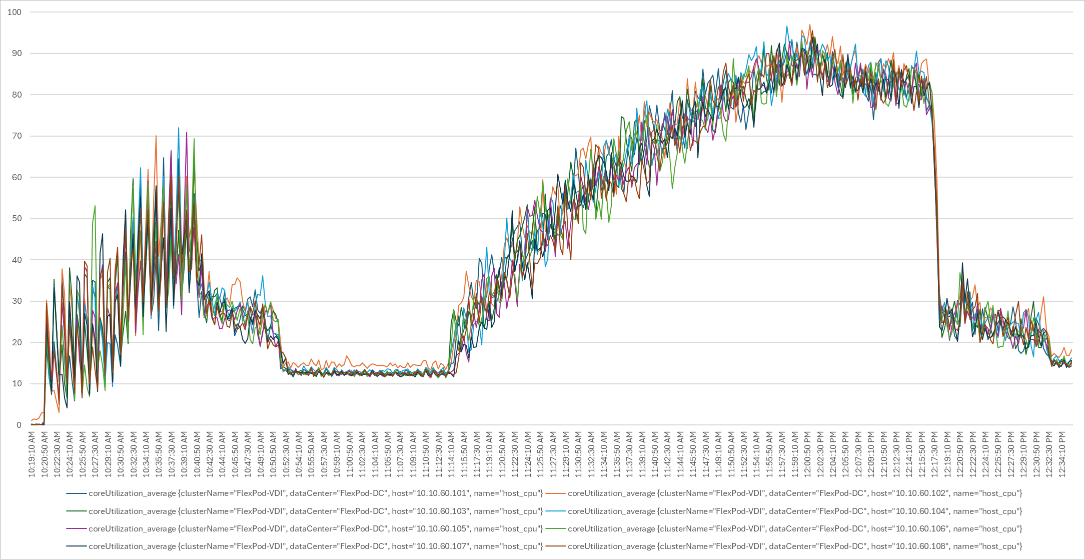Click the y-axis label 100
The width and height of the screenshot is (1085, 560).
[x=14, y=12]
